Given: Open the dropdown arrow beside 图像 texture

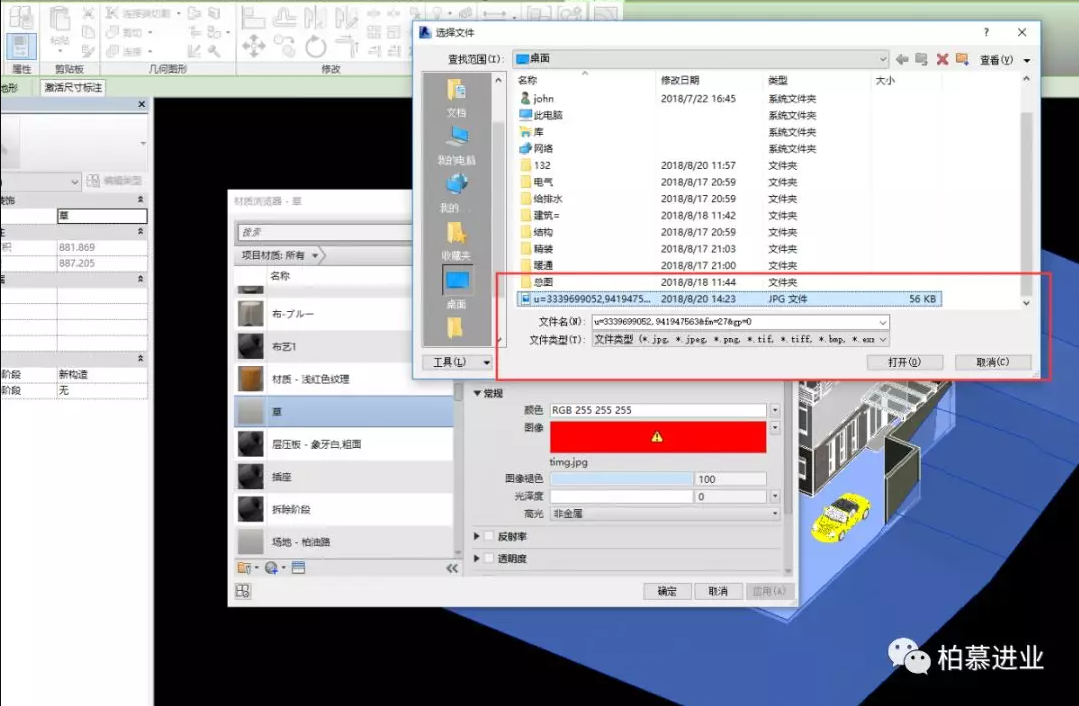Looking at the screenshot, I should (x=774, y=427).
